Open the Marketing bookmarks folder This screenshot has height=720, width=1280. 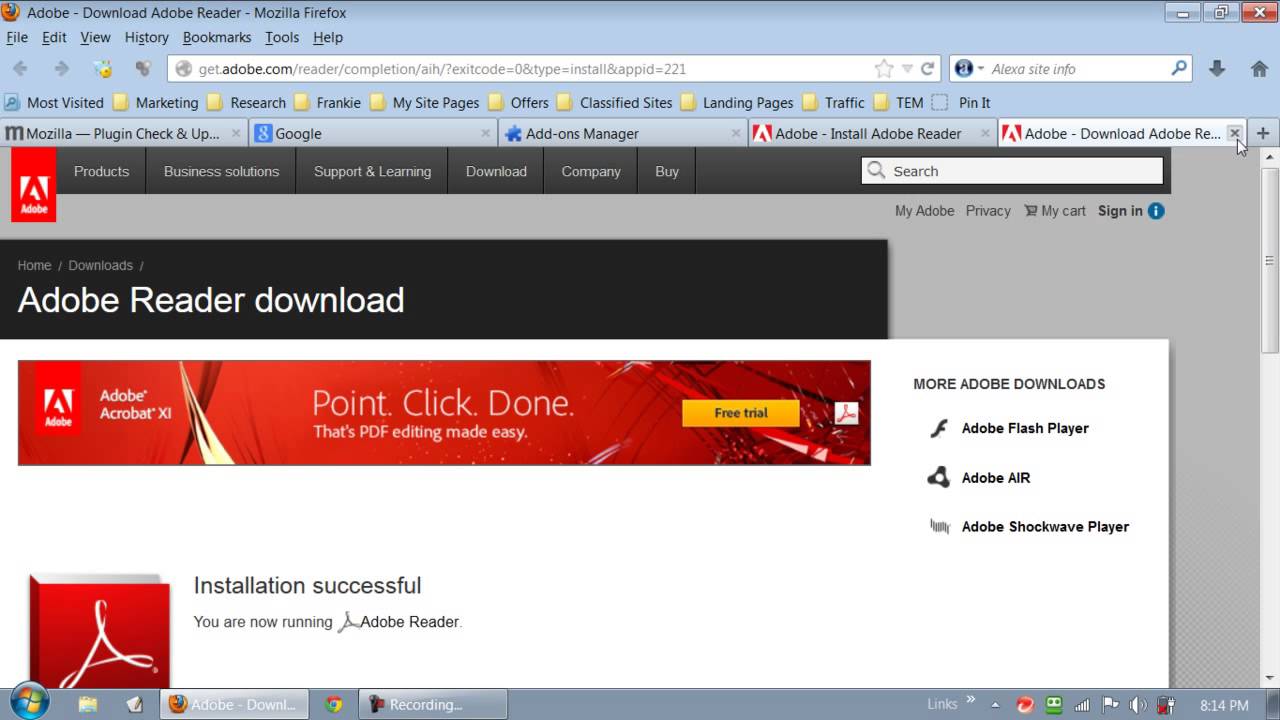pyautogui.click(x=156, y=102)
